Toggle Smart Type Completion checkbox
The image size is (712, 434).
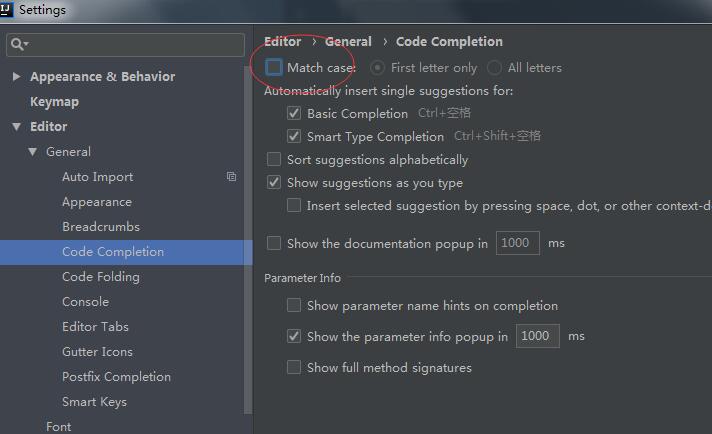(294, 137)
